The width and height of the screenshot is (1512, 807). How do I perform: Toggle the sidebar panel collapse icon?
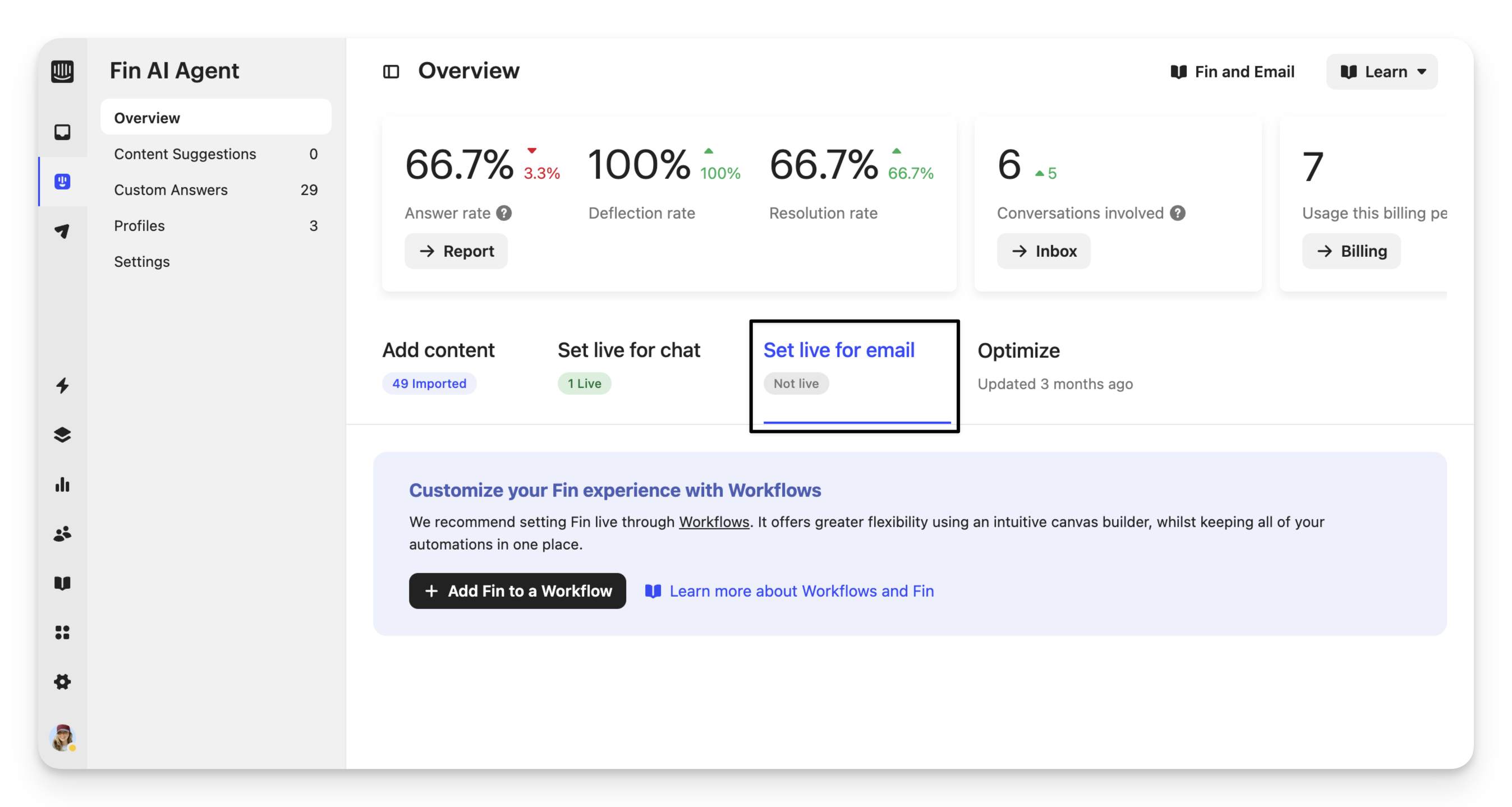[x=391, y=72]
